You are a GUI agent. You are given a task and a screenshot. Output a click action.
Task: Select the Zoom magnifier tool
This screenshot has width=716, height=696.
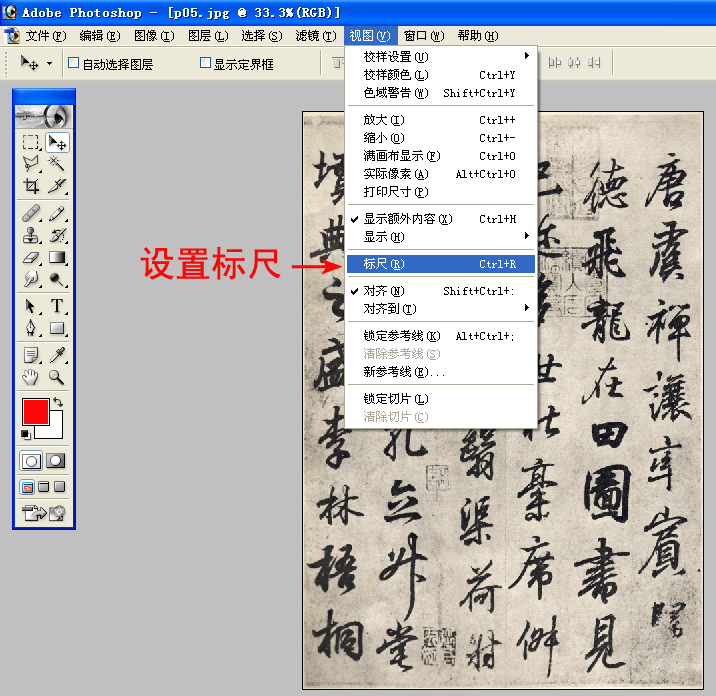coord(58,377)
